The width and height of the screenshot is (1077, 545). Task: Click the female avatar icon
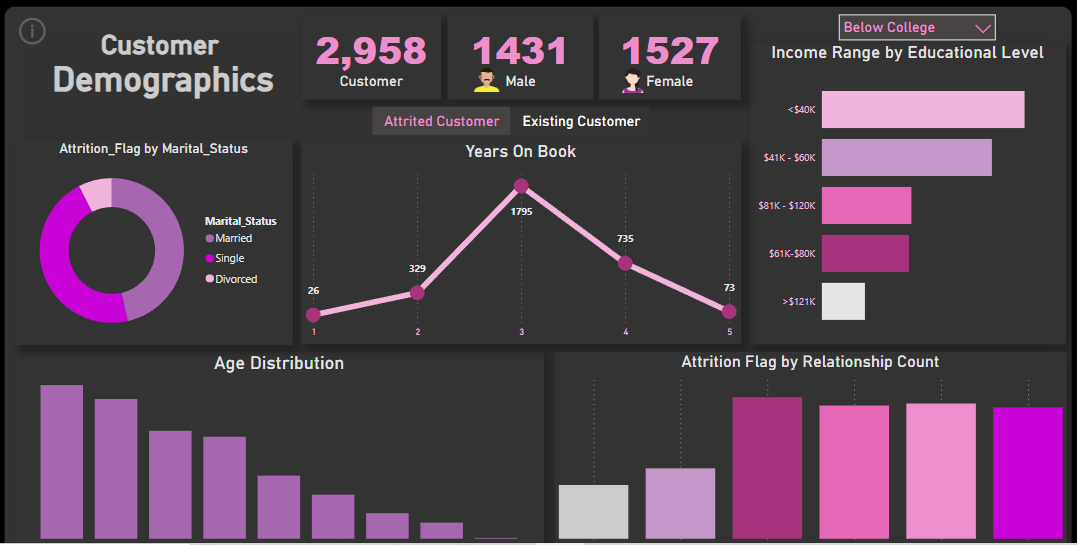point(632,82)
